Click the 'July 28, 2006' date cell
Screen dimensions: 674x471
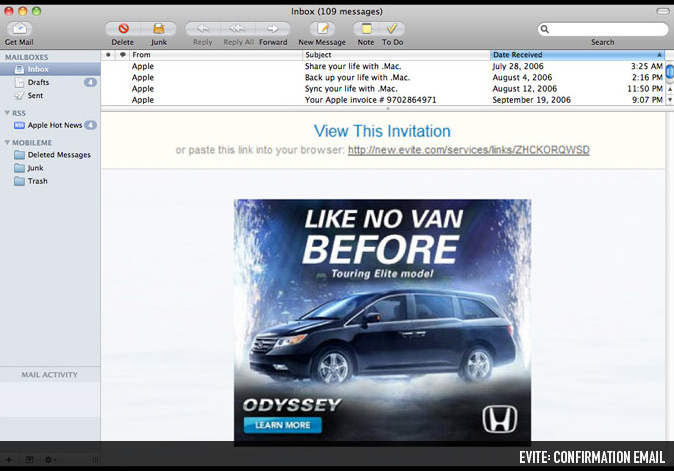click(x=518, y=66)
